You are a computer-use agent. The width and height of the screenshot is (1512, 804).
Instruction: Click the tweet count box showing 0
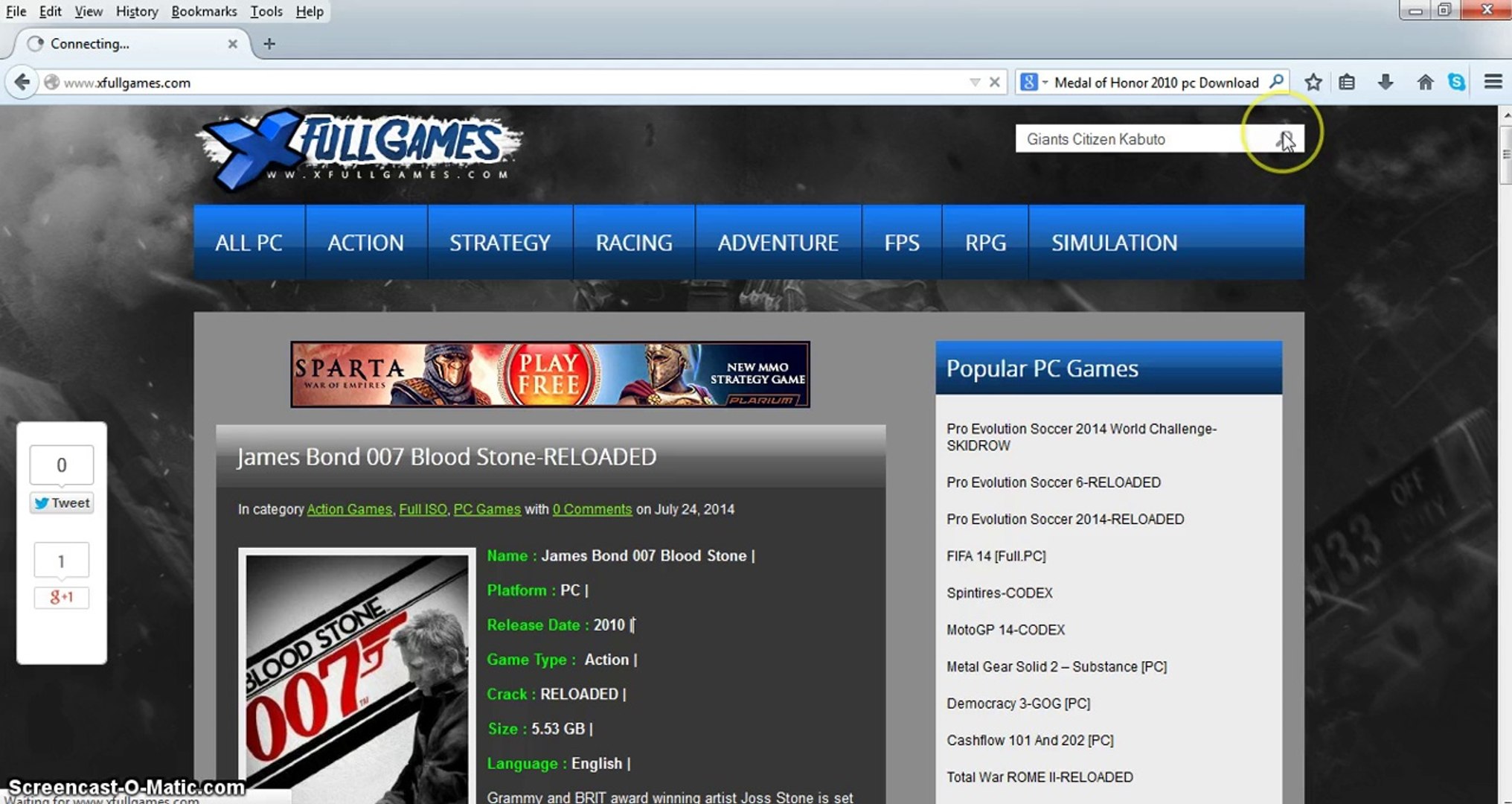62,465
